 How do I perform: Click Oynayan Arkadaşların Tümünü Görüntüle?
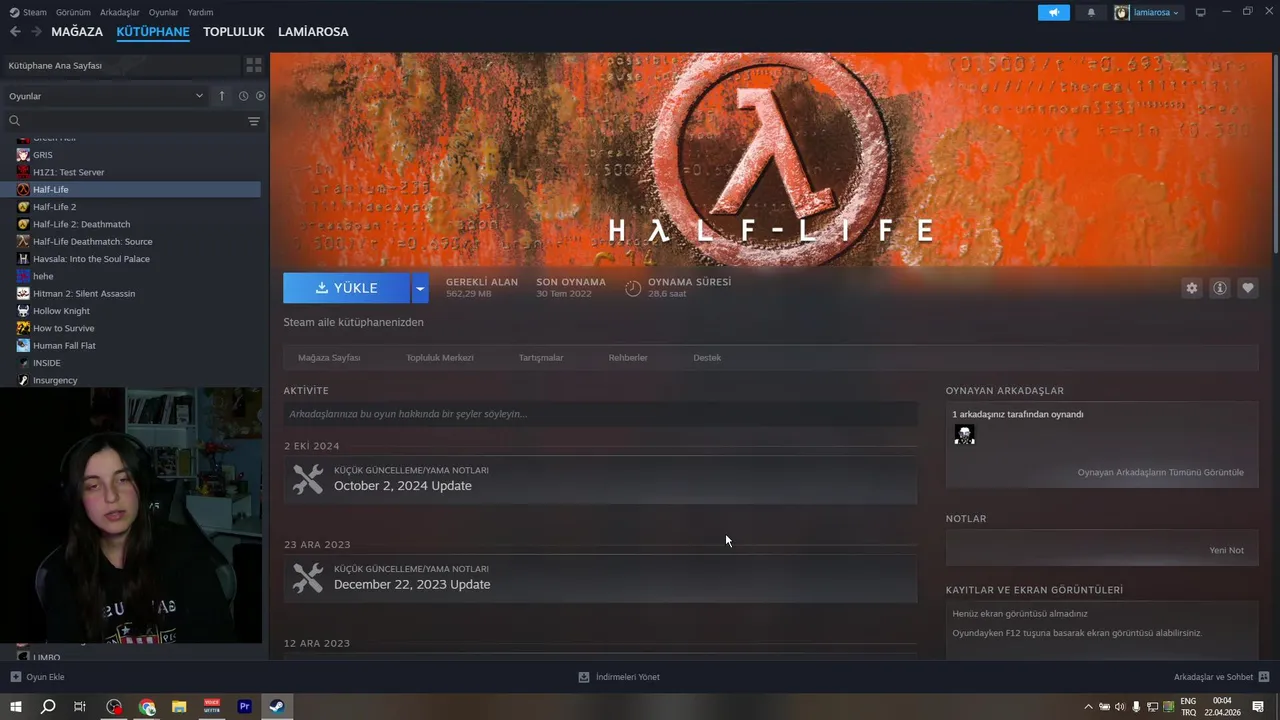coord(1160,472)
